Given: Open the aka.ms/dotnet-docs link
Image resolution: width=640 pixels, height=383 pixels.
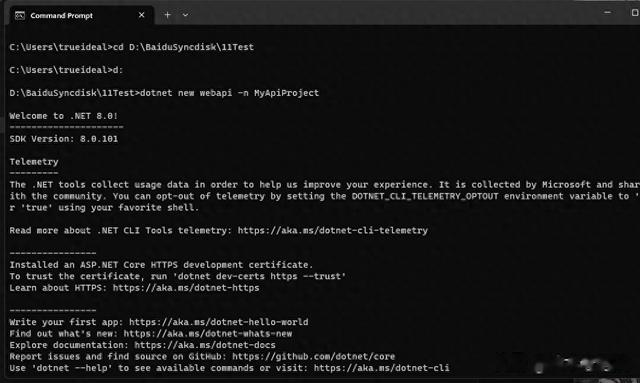Looking at the screenshot, I should [x=205, y=345].
